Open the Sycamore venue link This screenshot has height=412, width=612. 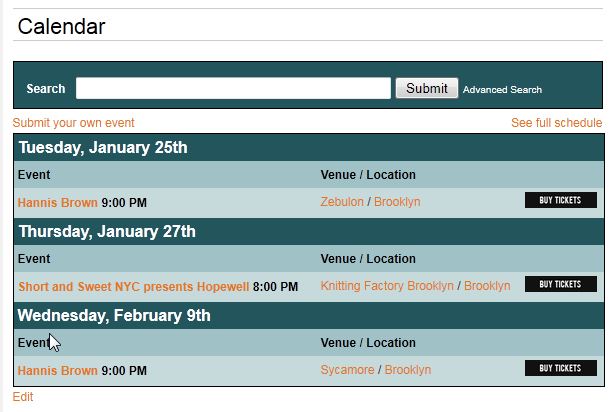tap(347, 370)
